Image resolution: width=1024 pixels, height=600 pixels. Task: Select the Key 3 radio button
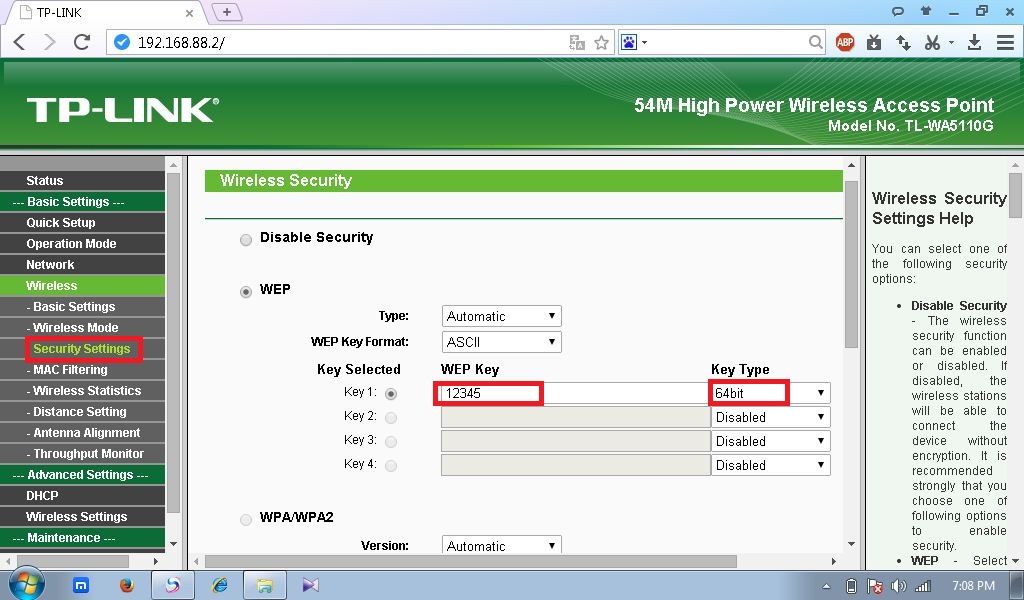tap(391, 441)
